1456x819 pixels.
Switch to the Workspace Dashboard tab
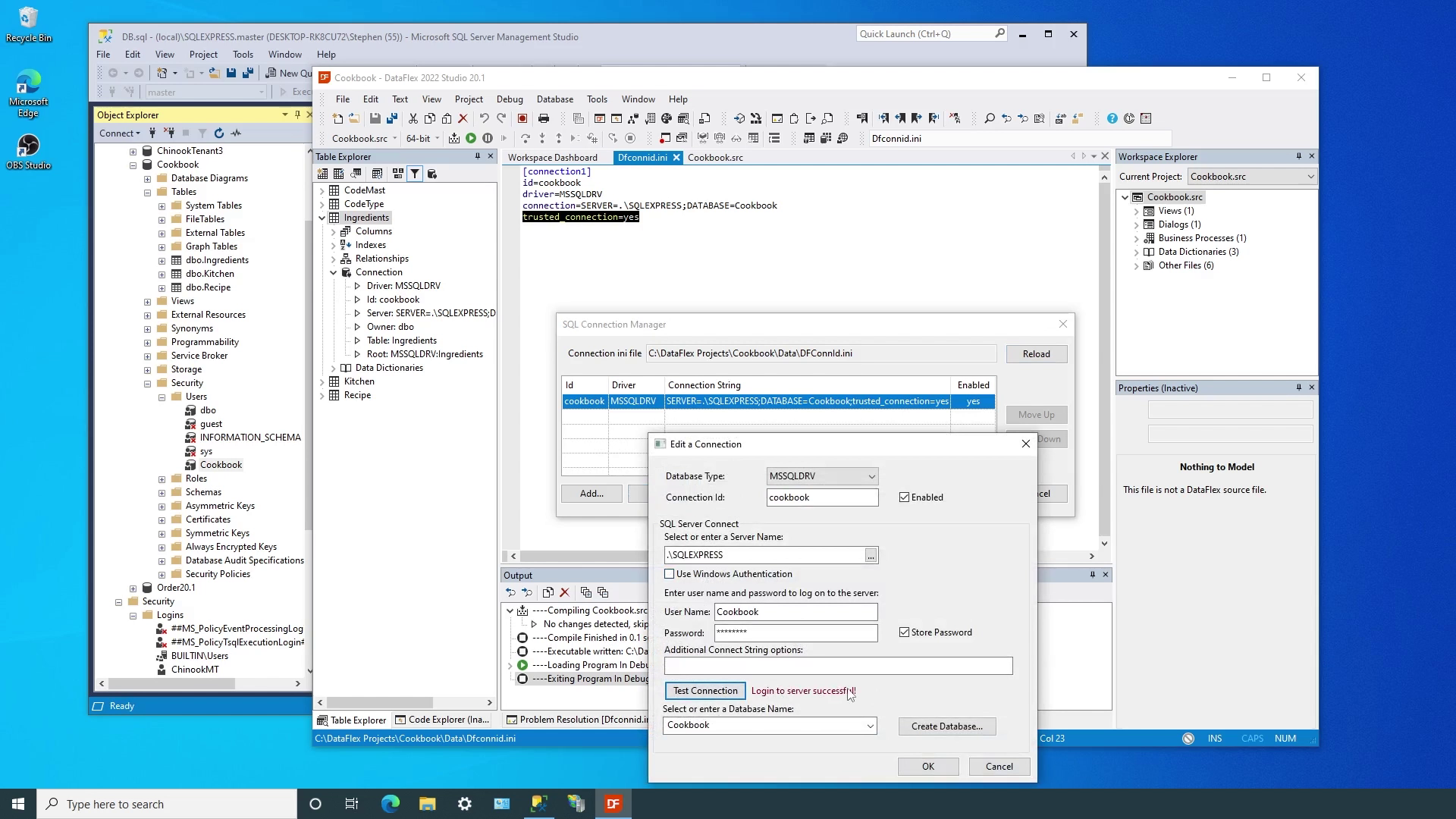(x=553, y=158)
